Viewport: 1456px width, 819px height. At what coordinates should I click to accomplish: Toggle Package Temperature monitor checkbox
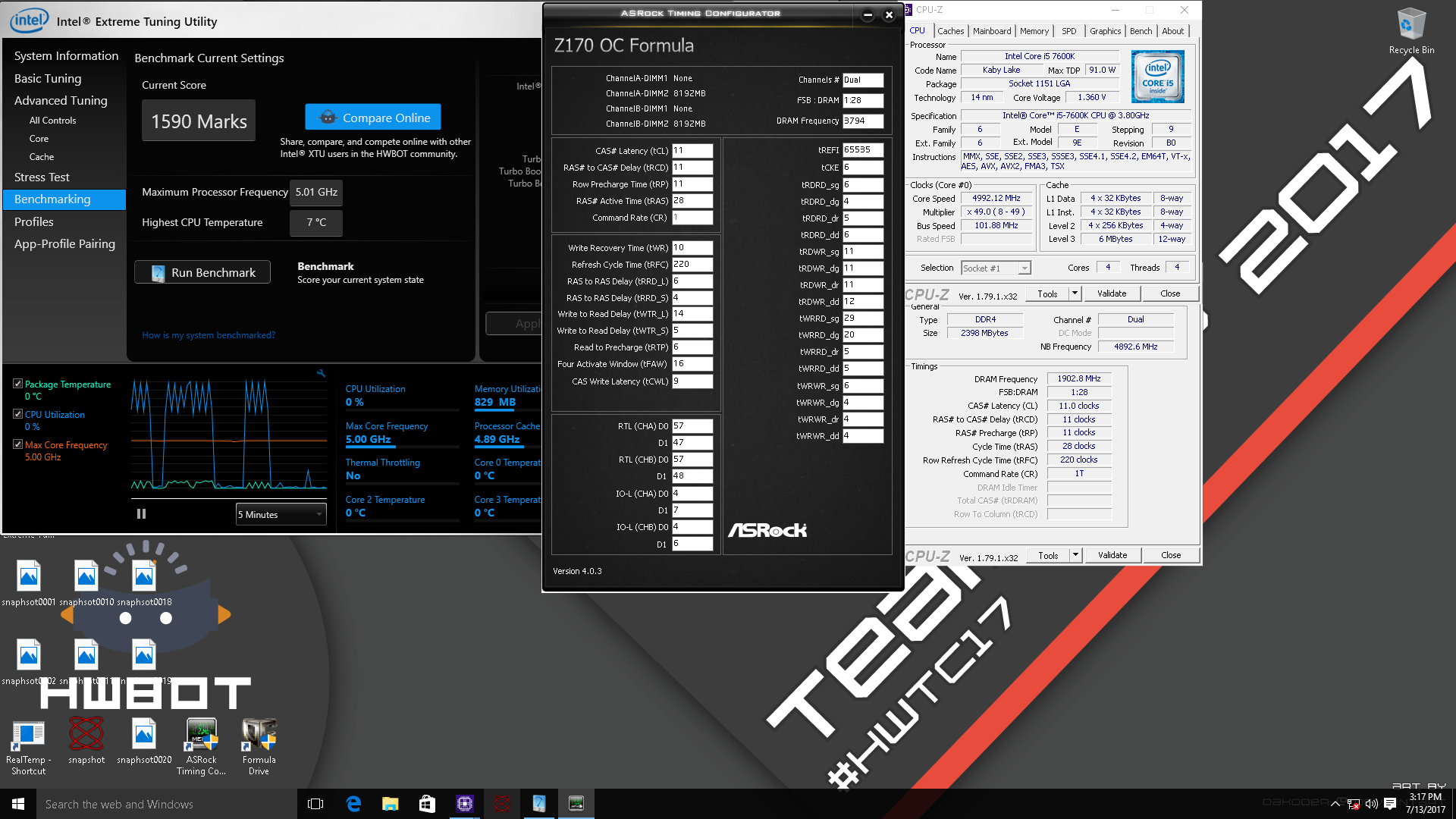[17, 384]
